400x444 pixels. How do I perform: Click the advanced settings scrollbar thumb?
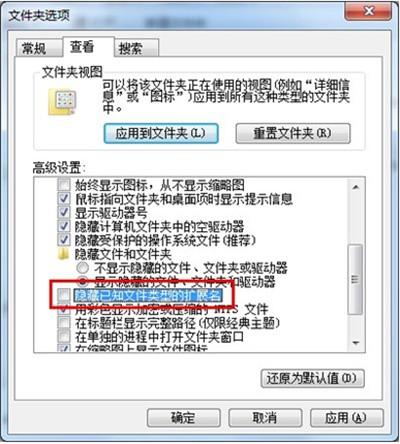click(x=355, y=279)
